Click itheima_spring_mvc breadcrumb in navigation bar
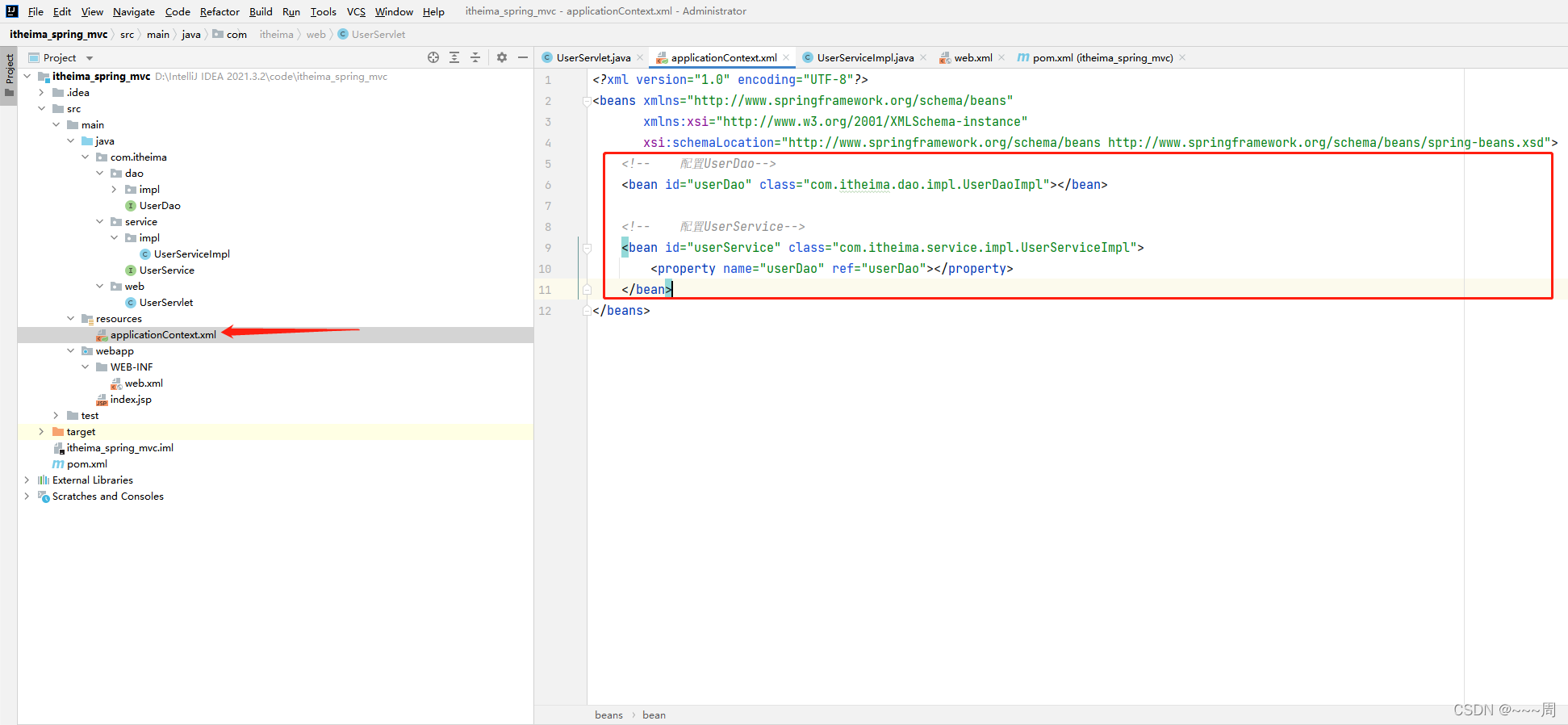The image size is (1568, 725). click(x=58, y=35)
